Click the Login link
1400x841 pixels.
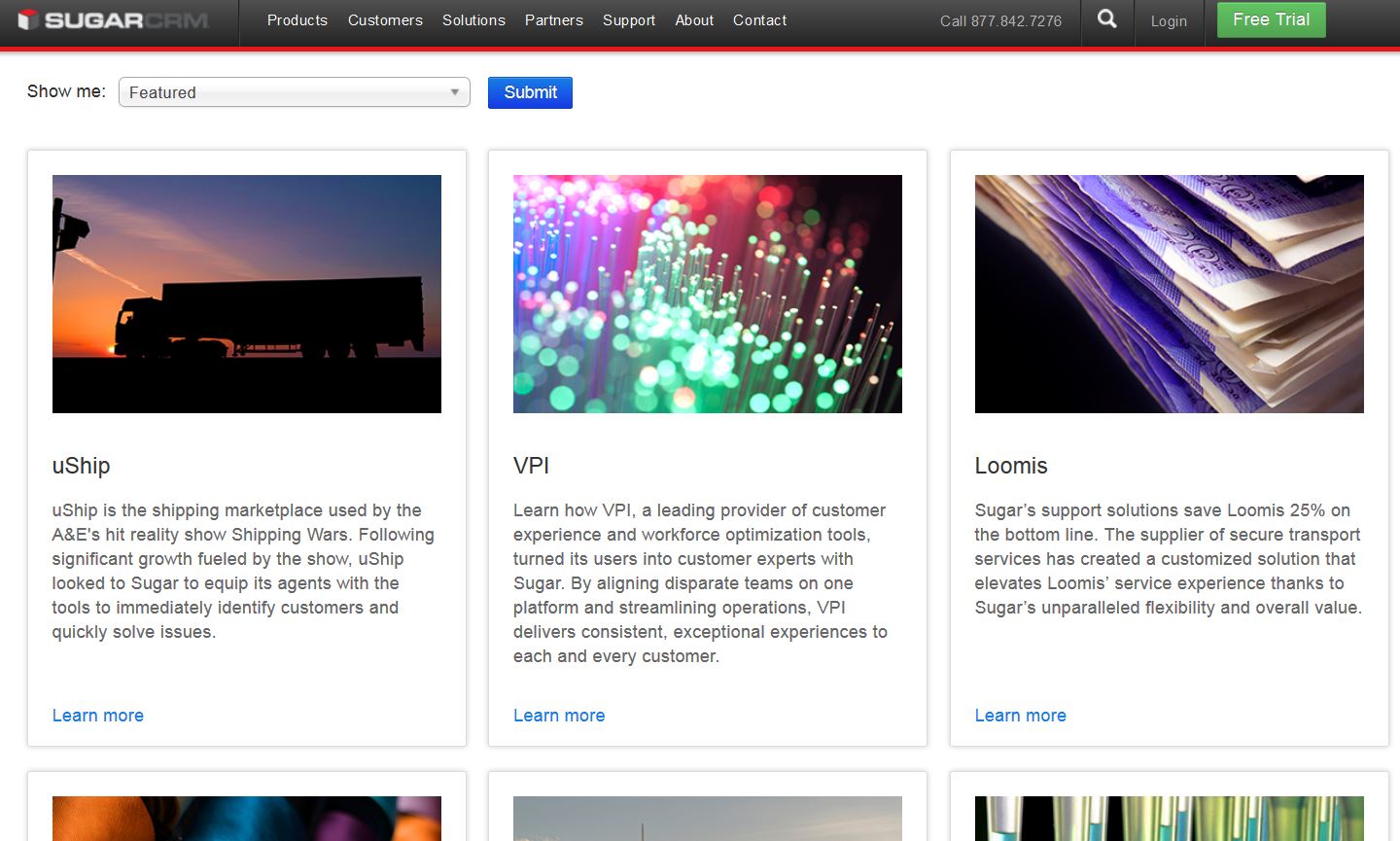pos(1169,20)
